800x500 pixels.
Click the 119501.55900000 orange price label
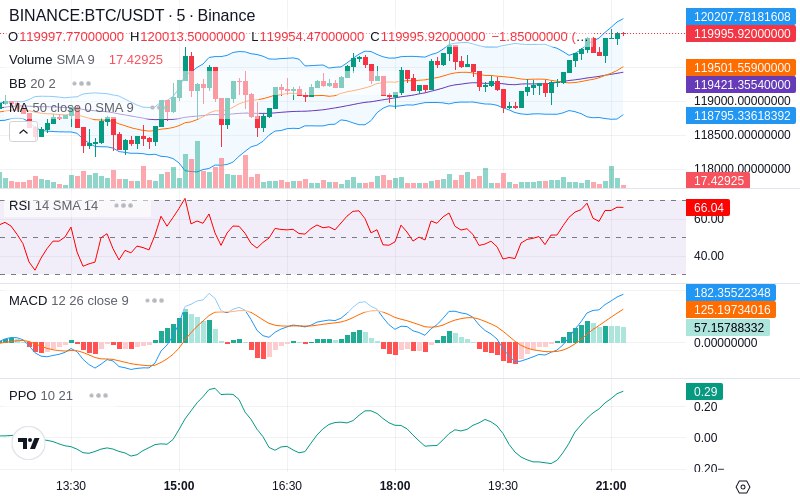tap(741, 67)
